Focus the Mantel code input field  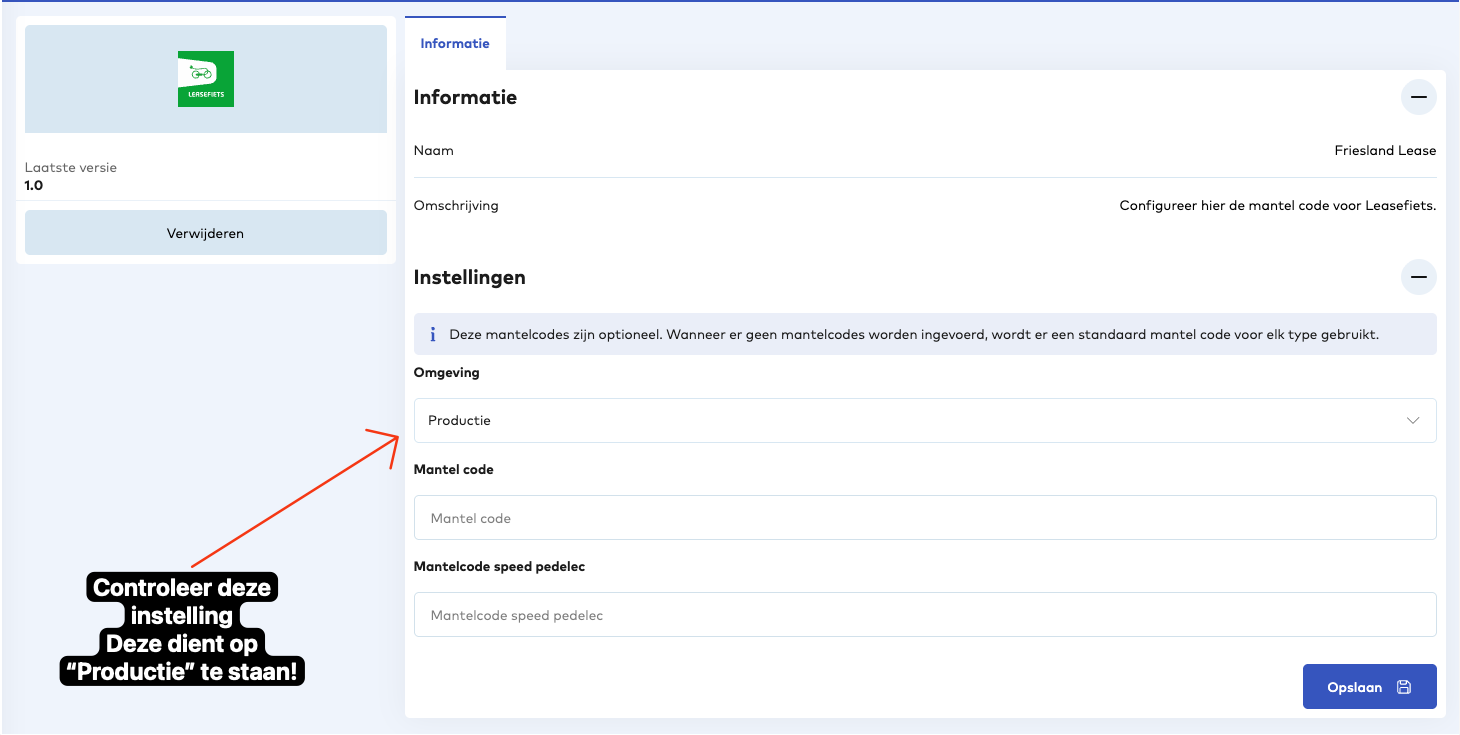click(924, 518)
